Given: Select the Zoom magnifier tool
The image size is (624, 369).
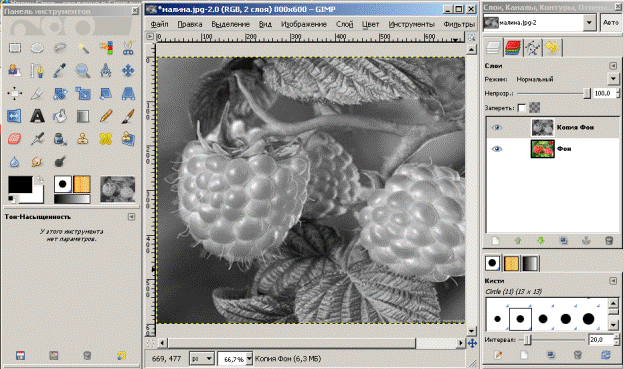Looking at the screenshot, I should [83, 71].
